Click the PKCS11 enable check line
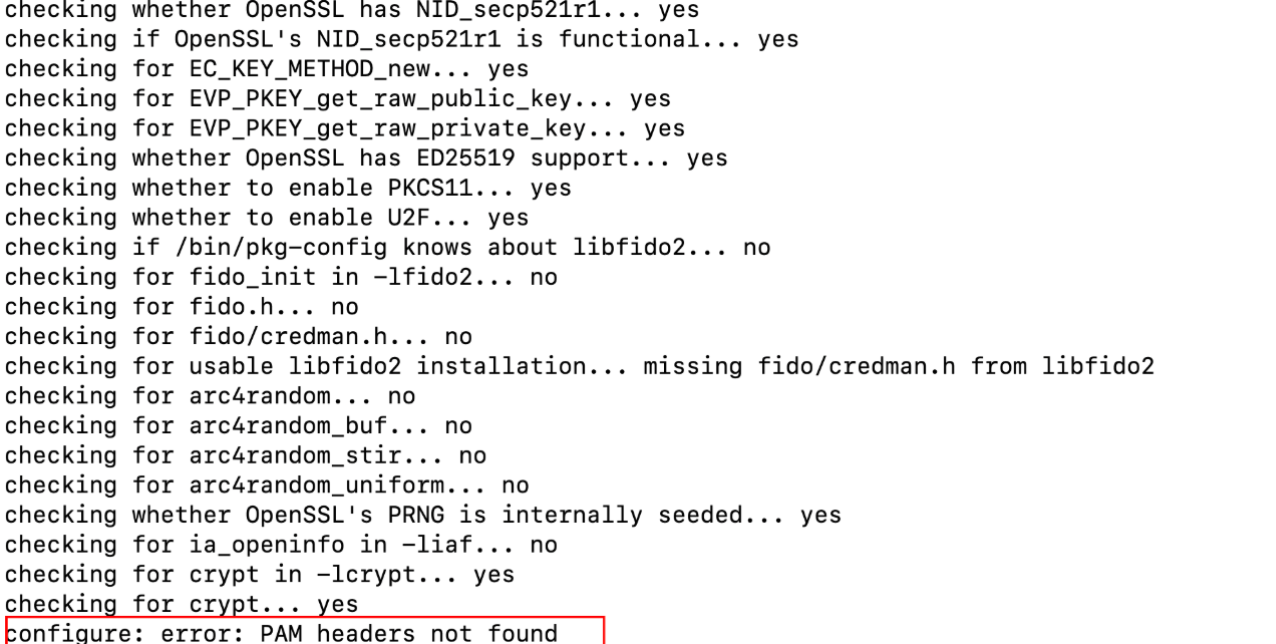The width and height of the screenshot is (1276, 644). click(x=288, y=188)
